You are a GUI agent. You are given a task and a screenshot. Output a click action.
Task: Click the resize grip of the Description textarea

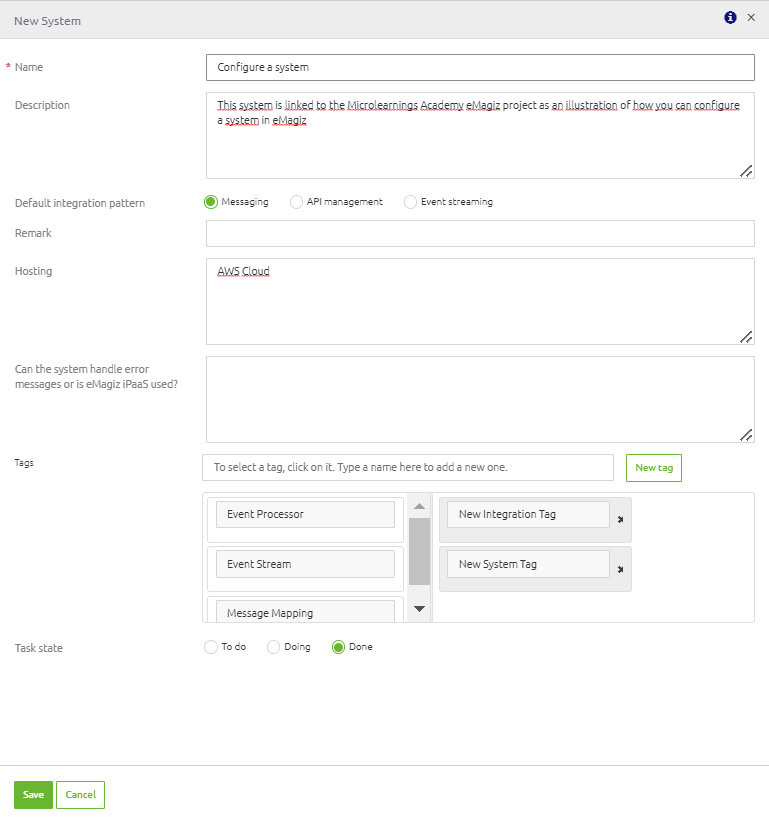point(746,171)
